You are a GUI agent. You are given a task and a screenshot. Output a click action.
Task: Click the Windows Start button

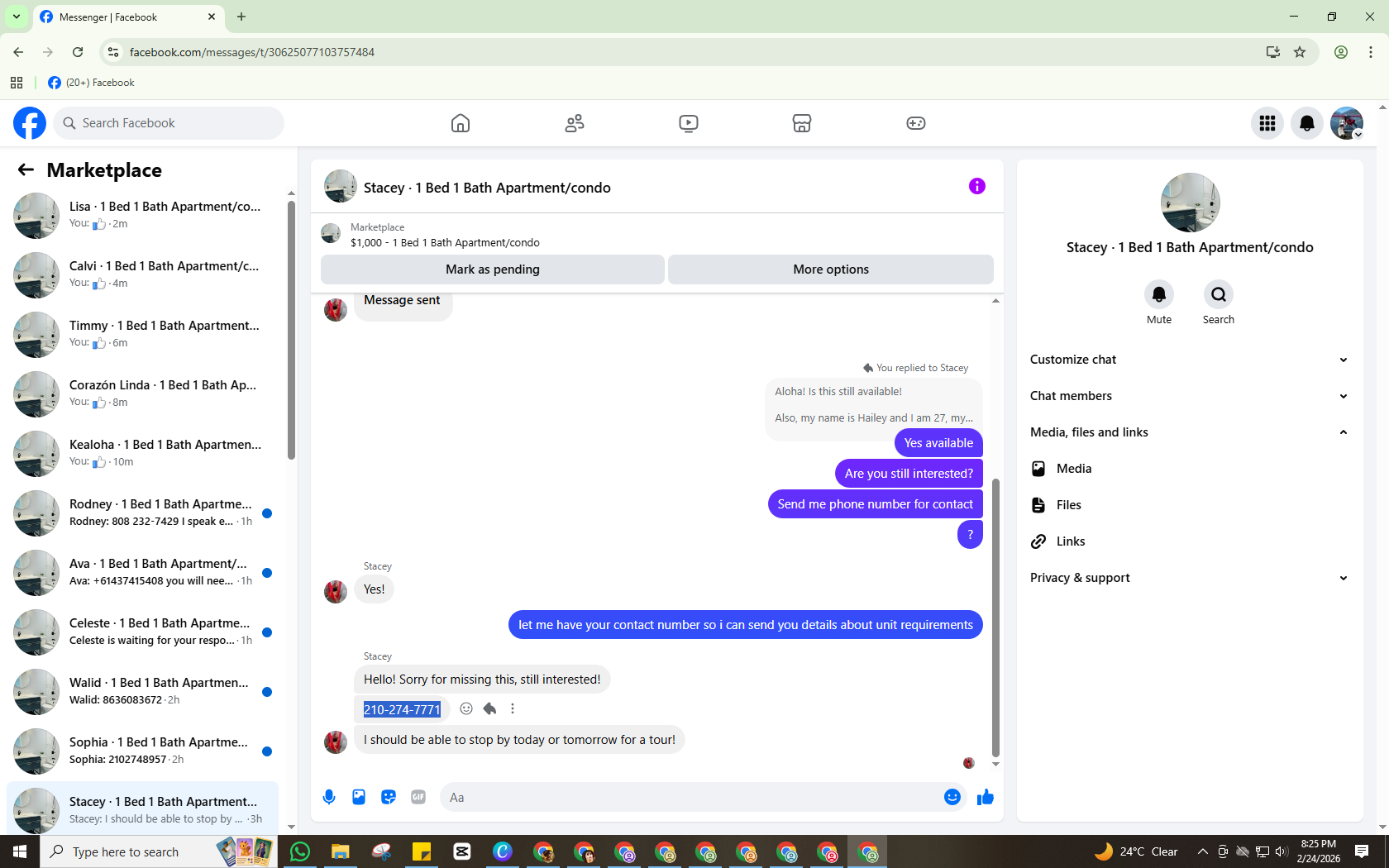point(20,851)
